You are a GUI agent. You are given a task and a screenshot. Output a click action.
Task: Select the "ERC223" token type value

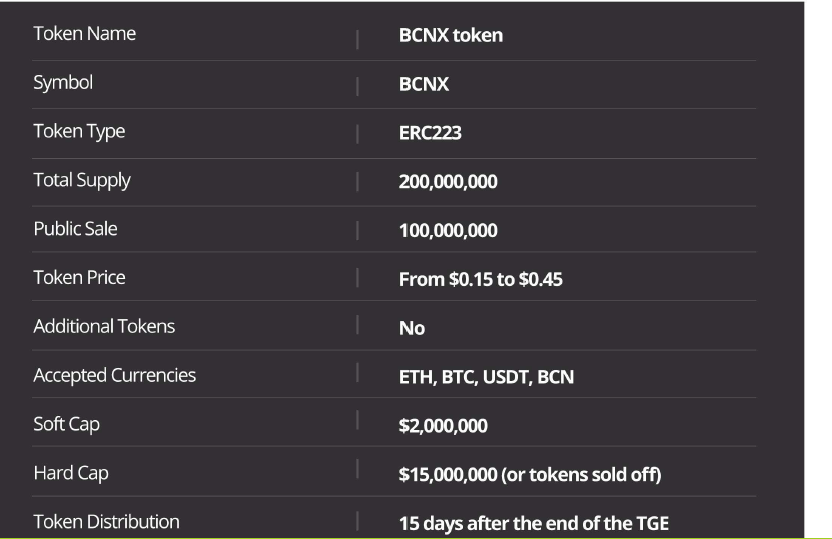click(x=430, y=133)
